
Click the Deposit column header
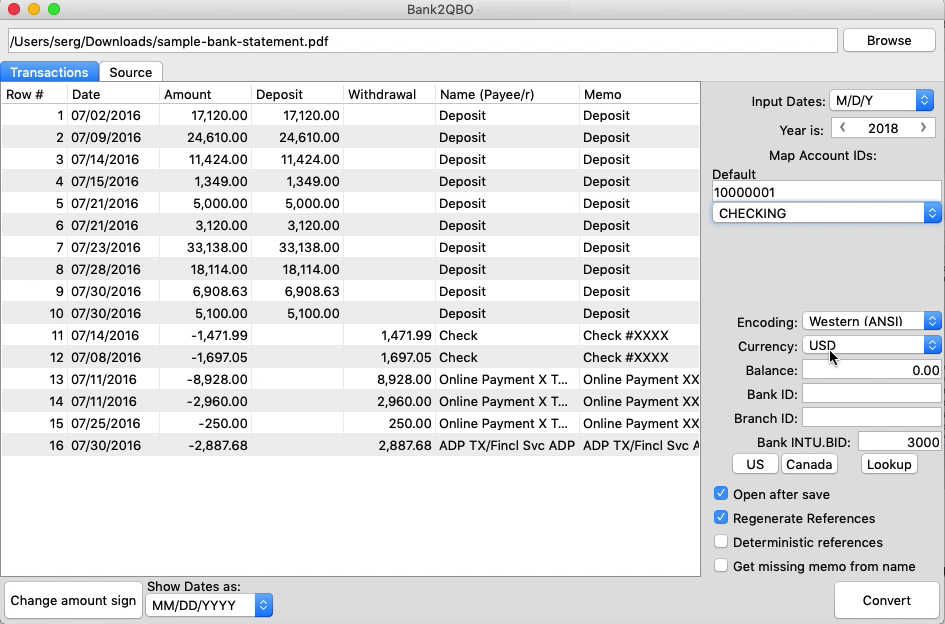point(298,95)
